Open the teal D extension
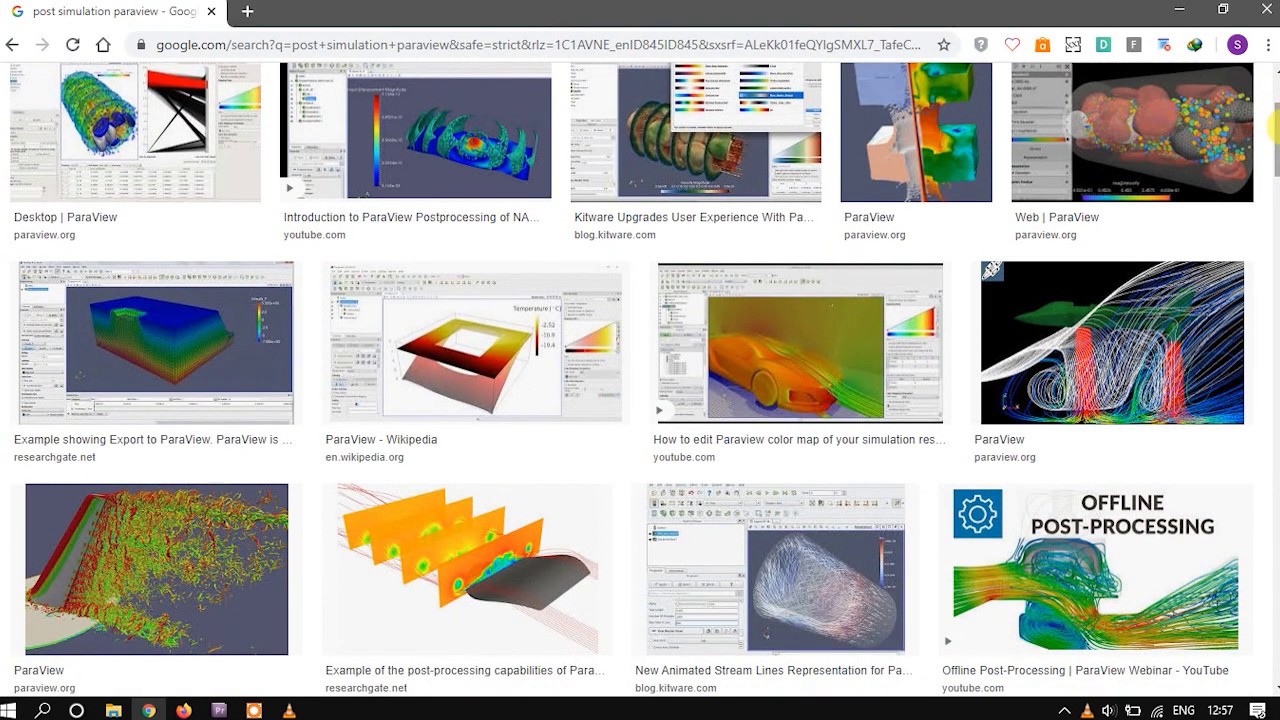1280x720 pixels. click(x=1103, y=44)
